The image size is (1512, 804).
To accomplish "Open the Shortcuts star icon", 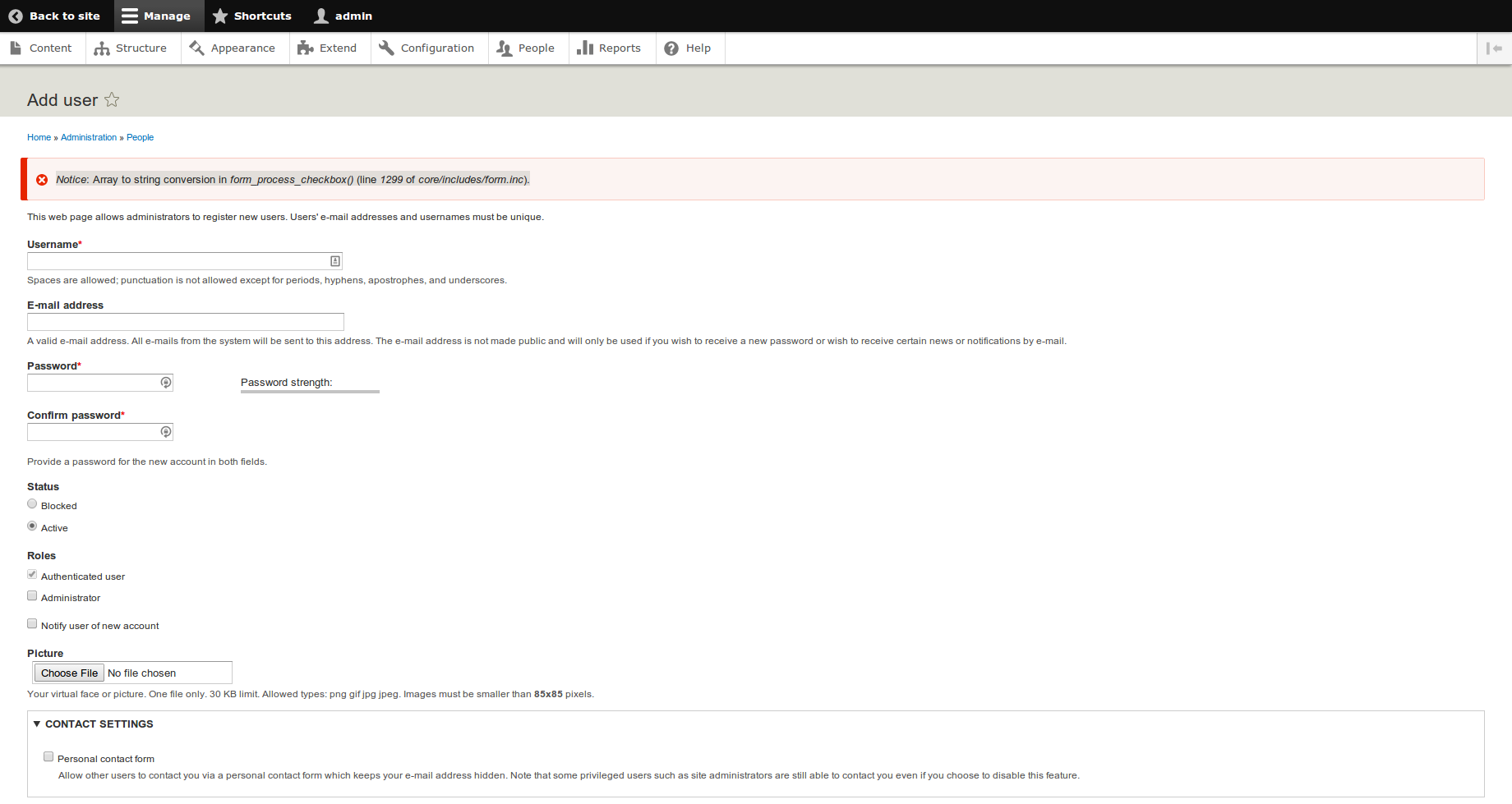I will (x=220, y=16).
